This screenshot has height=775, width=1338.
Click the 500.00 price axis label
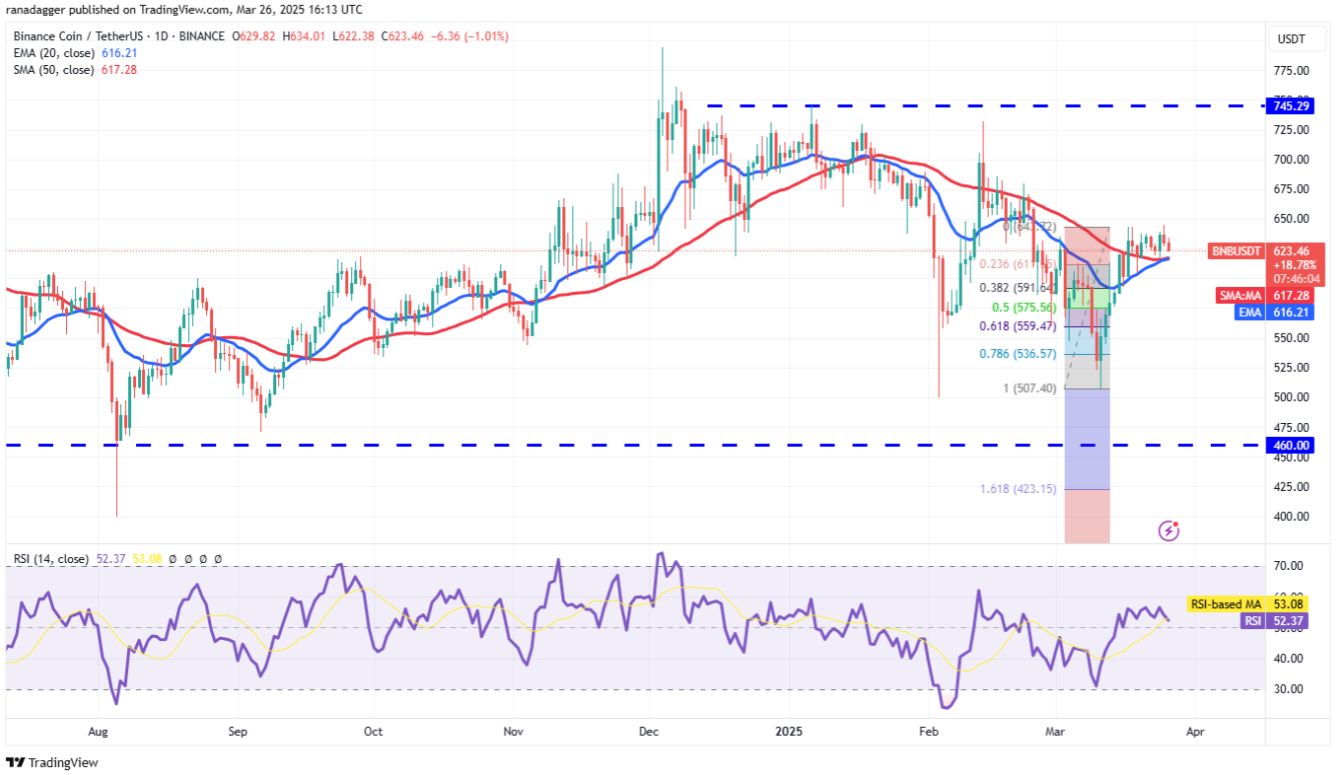(1291, 398)
